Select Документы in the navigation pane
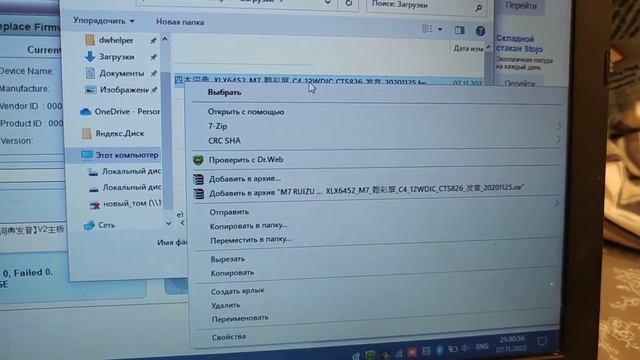This screenshot has width=640, height=360. tap(121, 73)
